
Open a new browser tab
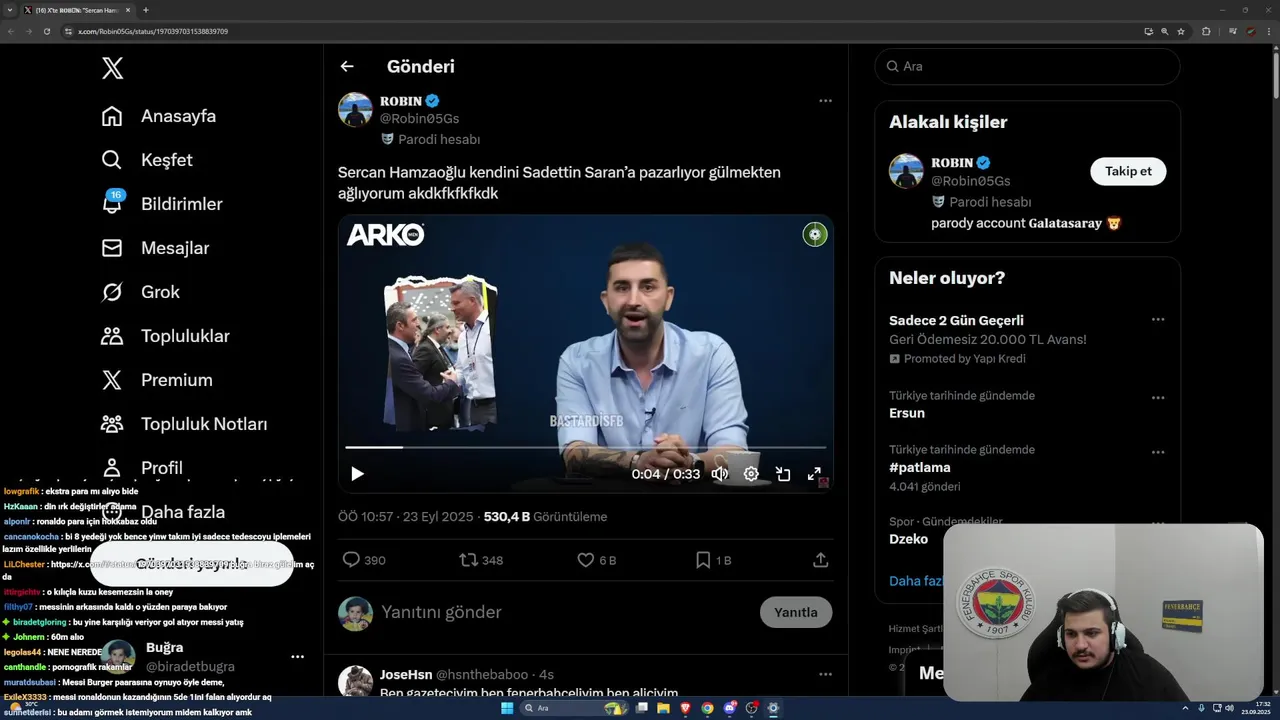[x=146, y=10]
